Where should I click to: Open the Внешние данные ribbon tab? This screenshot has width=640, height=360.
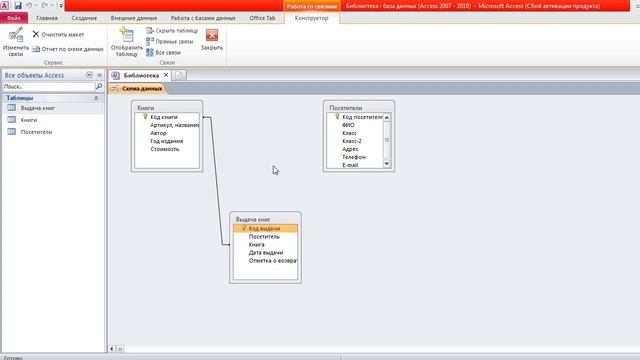(134, 18)
